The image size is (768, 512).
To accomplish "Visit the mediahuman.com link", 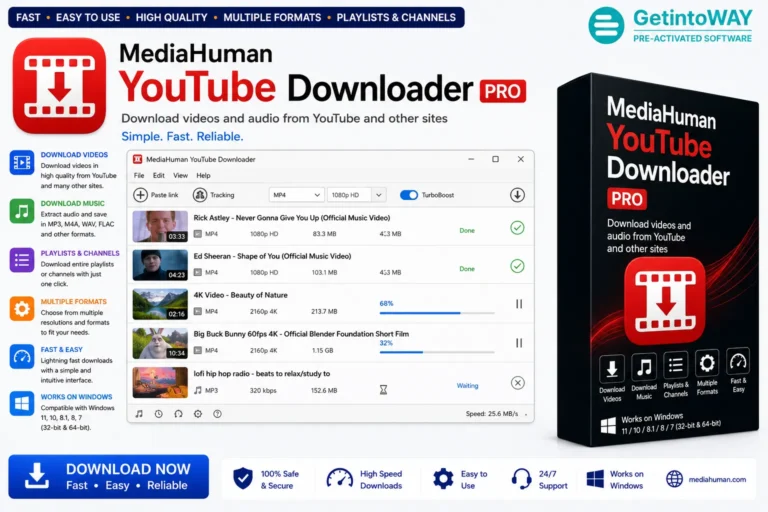I will (x=718, y=480).
